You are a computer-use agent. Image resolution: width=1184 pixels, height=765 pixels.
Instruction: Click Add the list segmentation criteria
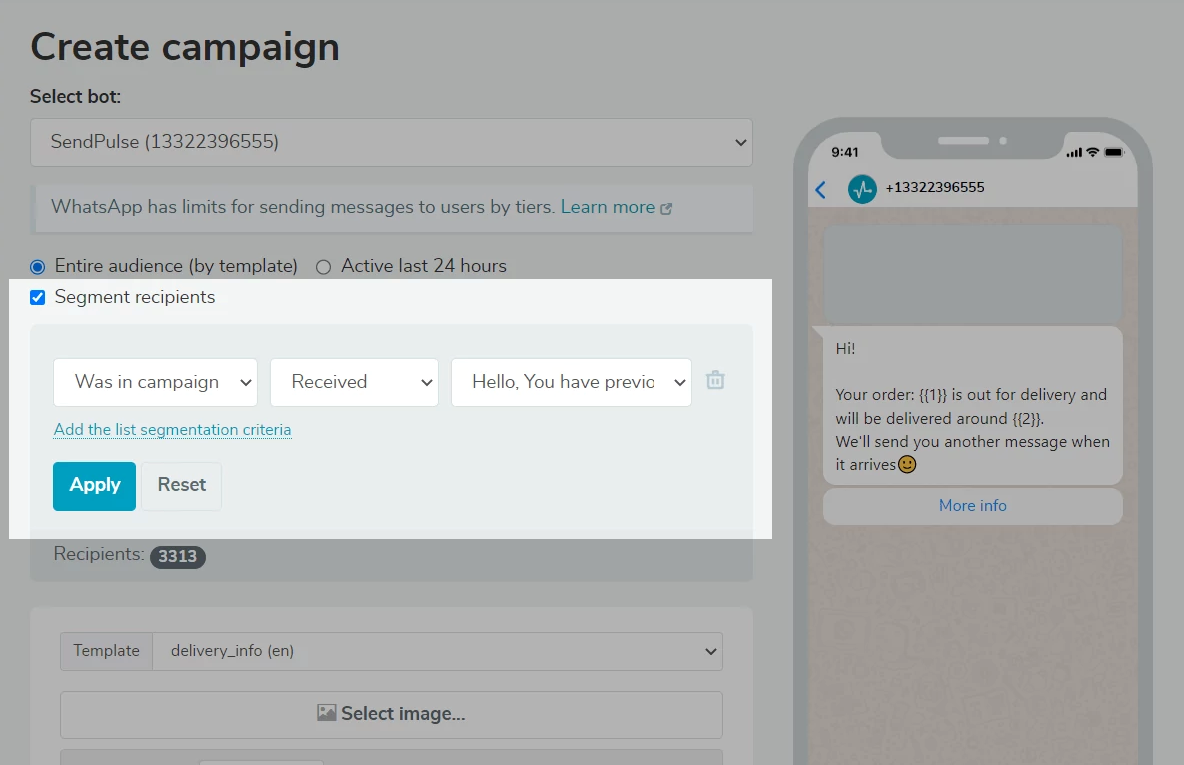[x=172, y=430]
